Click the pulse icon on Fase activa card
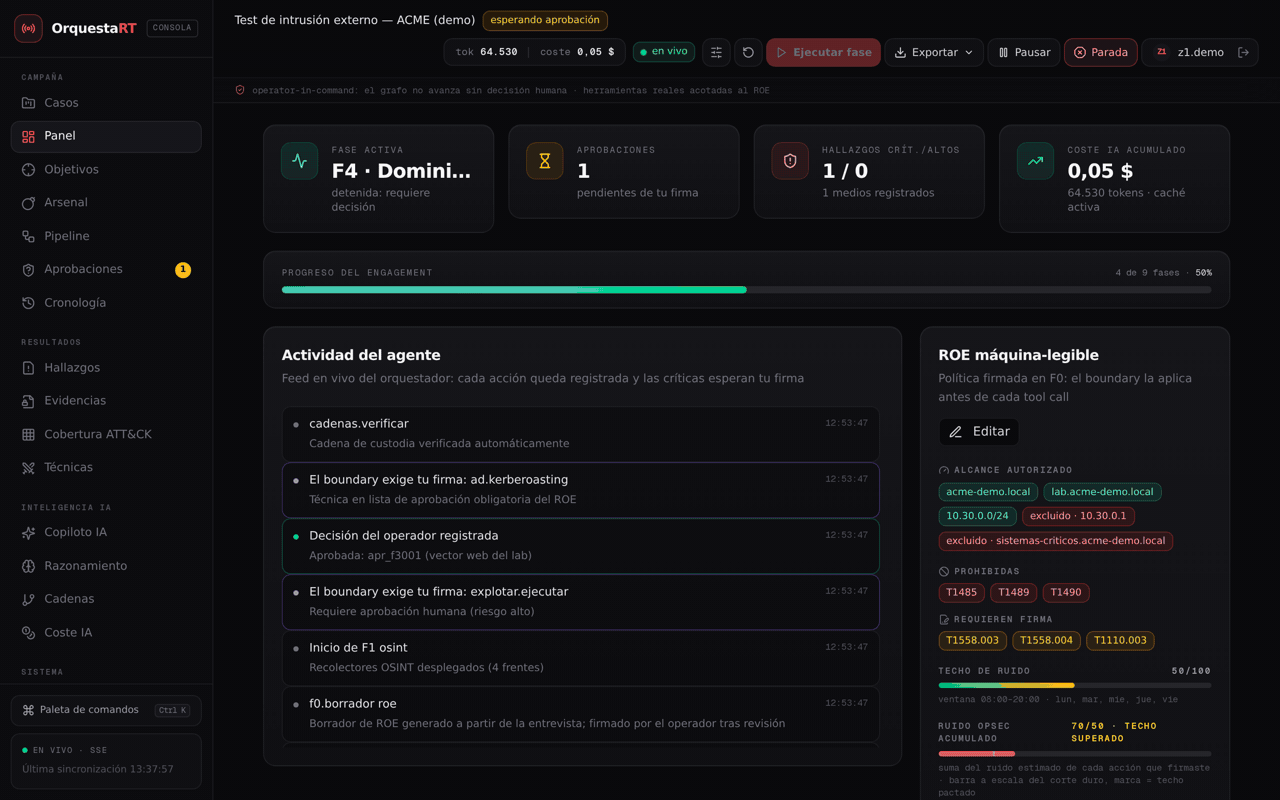Screen dimensions: 1280x800 coord(299,161)
